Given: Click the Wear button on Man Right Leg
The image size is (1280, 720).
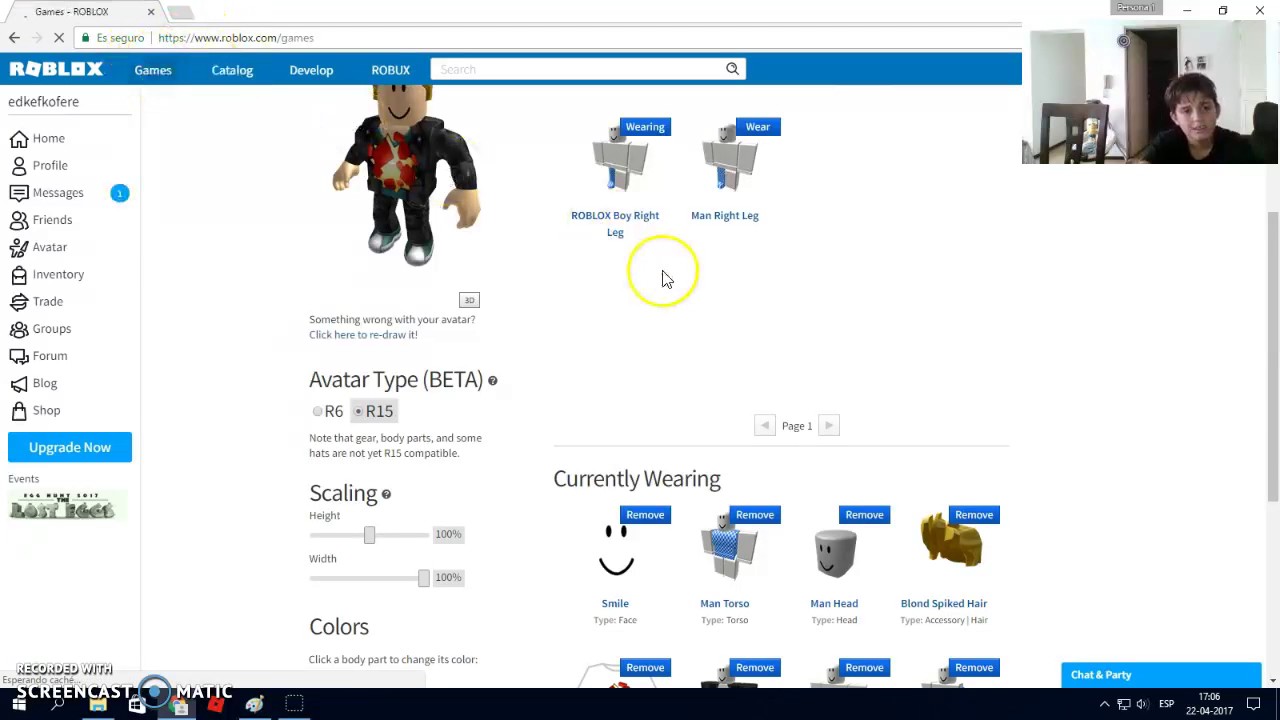Looking at the screenshot, I should tap(757, 127).
